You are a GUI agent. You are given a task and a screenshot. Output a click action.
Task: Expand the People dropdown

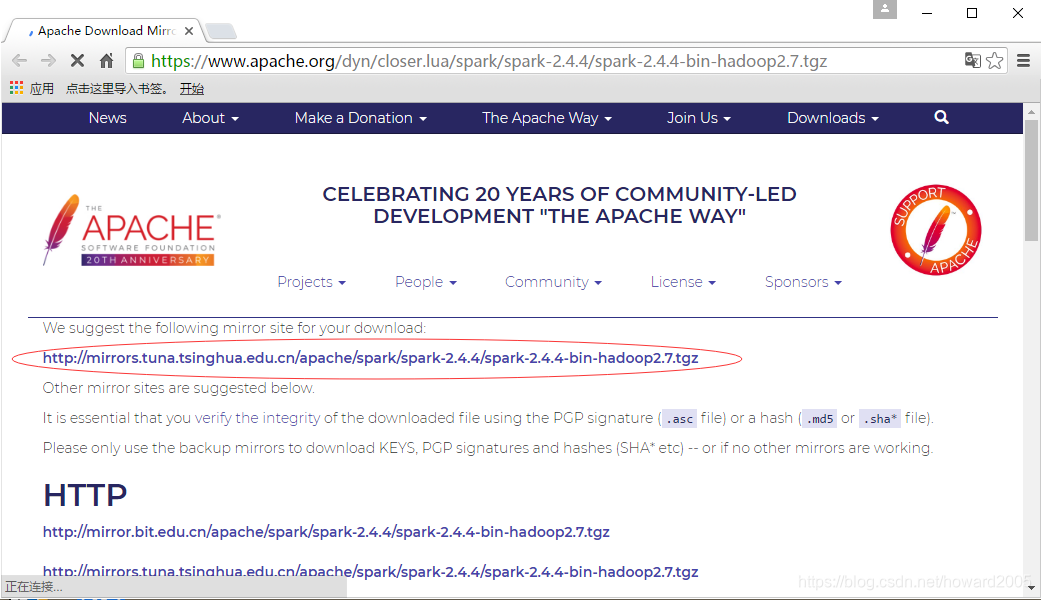[x=426, y=282]
